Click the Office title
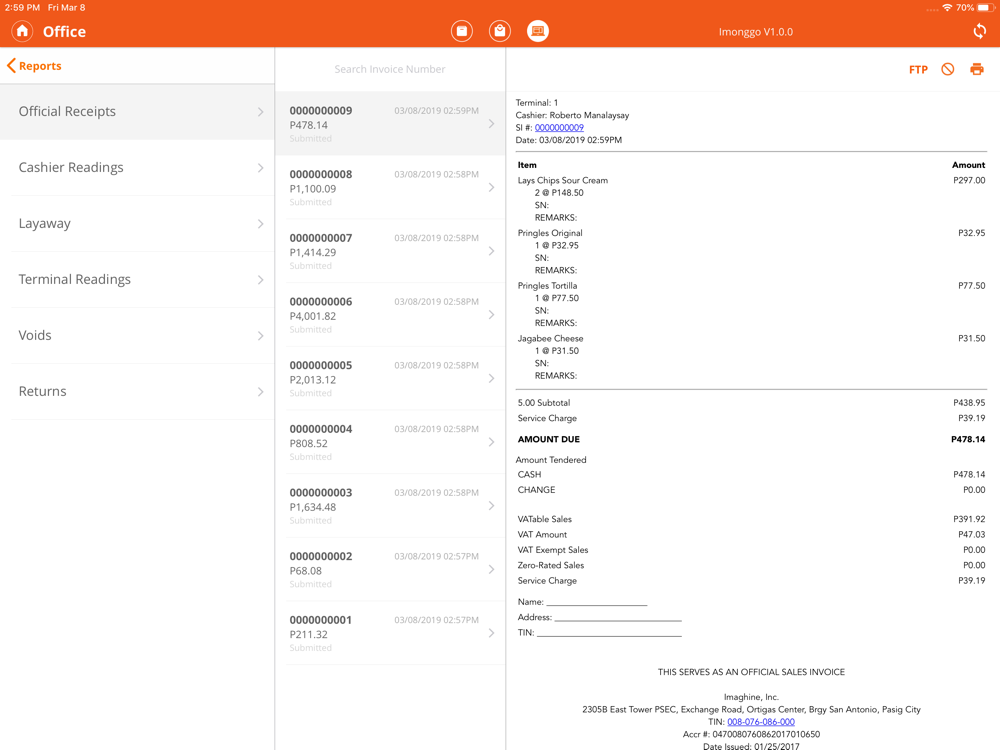 tap(64, 32)
